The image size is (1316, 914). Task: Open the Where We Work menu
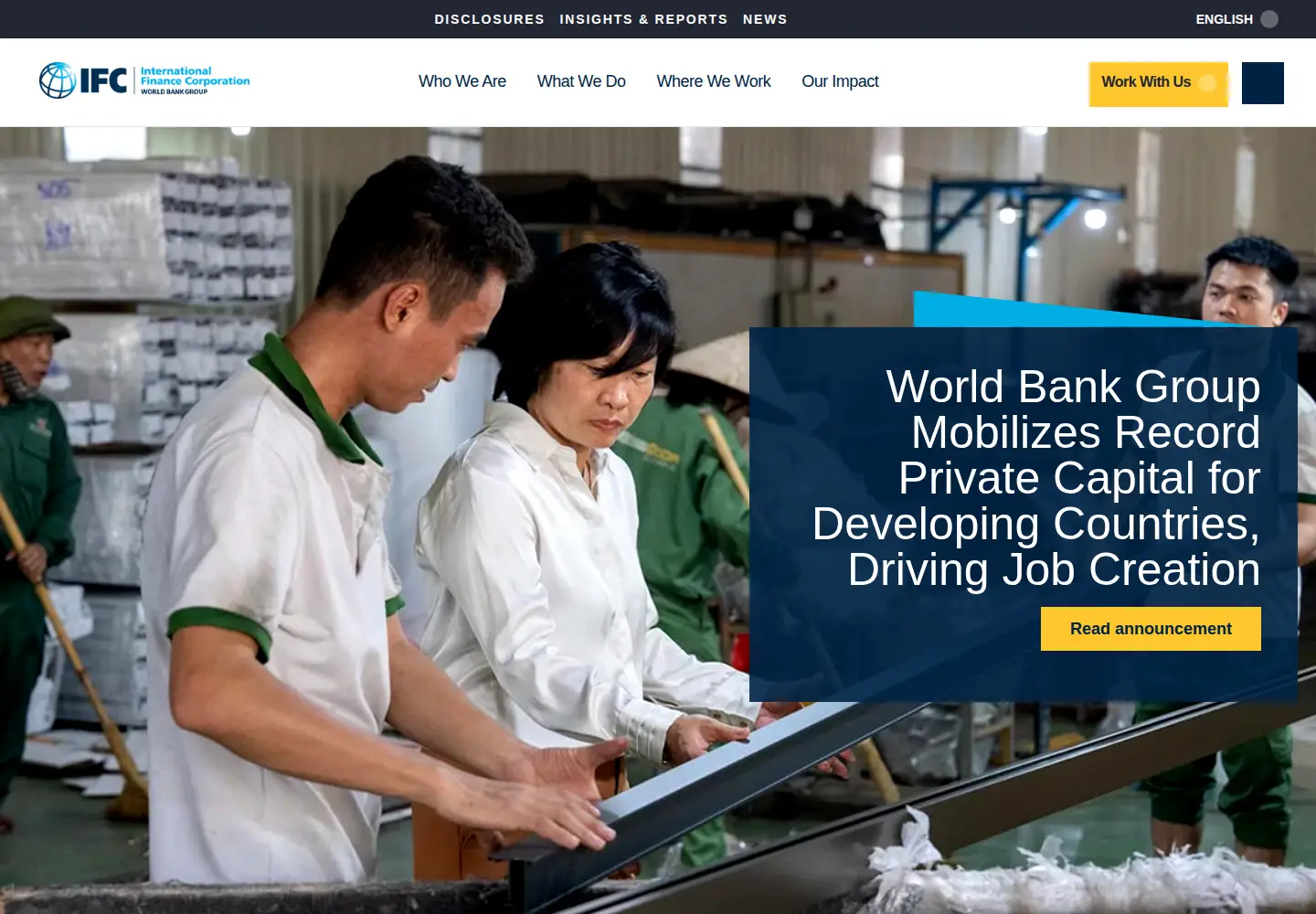[714, 81]
